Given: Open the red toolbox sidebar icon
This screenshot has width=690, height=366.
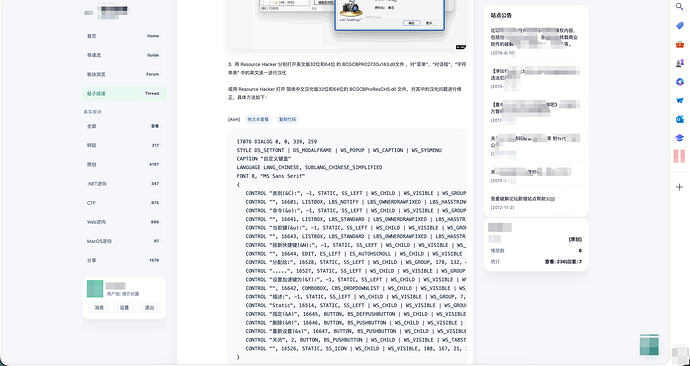Looking at the screenshot, I should pyautogui.click(x=679, y=44).
